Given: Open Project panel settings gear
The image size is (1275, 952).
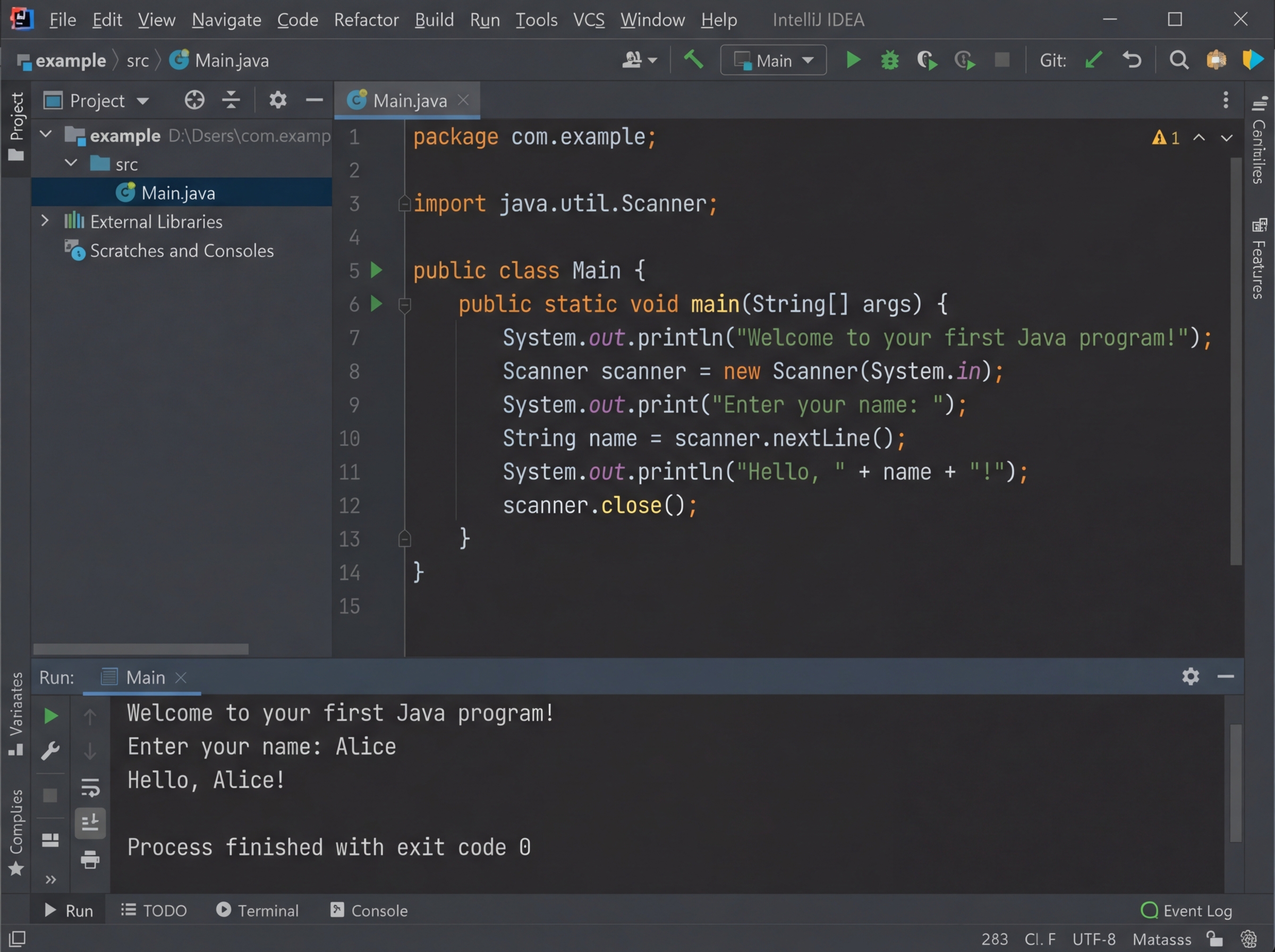Looking at the screenshot, I should click(x=278, y=100).
